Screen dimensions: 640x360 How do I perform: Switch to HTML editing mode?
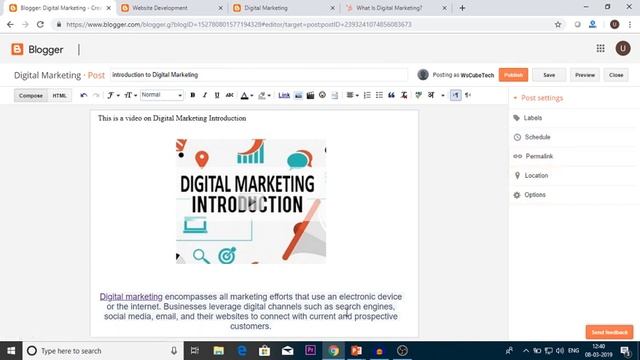[x=60, y=96]
